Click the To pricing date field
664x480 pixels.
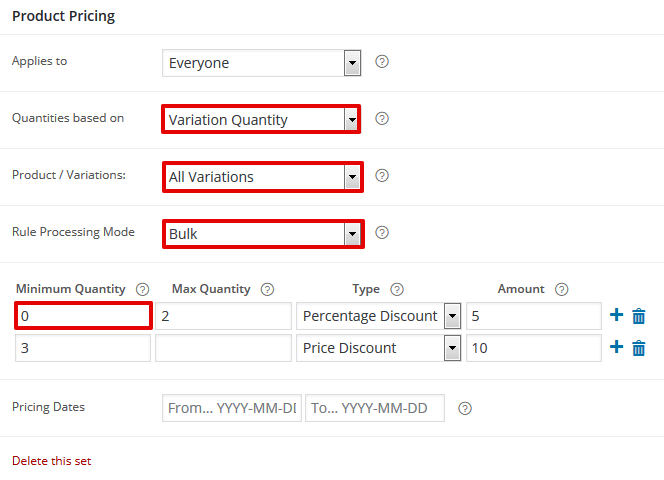pyautogui.click(x=375, y=408)
